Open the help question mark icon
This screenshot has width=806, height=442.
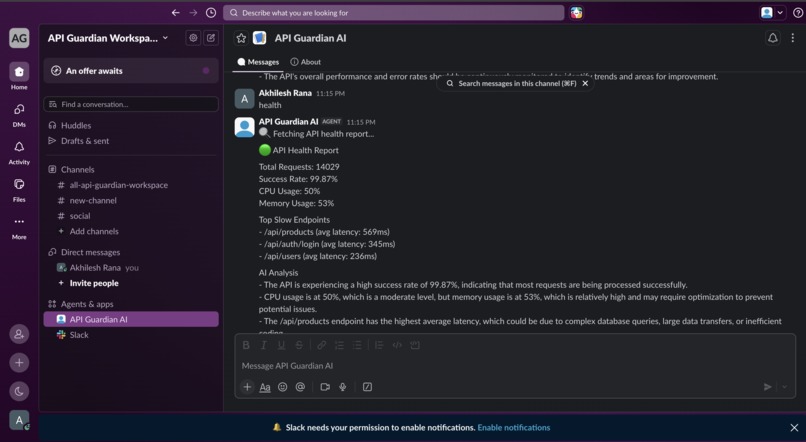tap(798, 13)
